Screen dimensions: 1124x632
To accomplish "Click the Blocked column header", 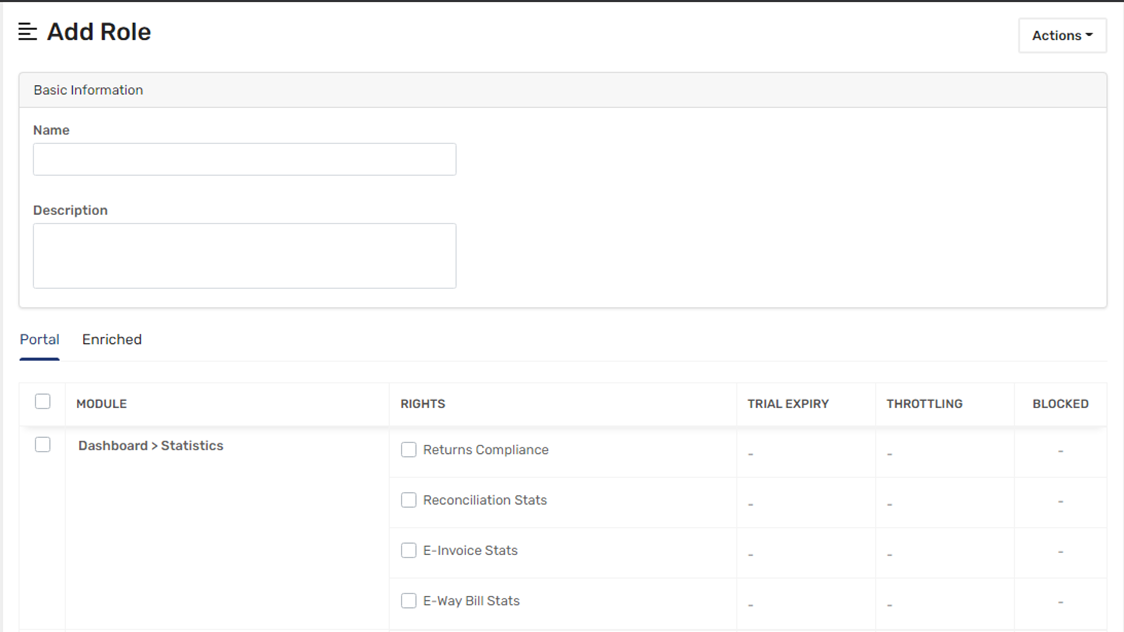I will coord(1060,404).
